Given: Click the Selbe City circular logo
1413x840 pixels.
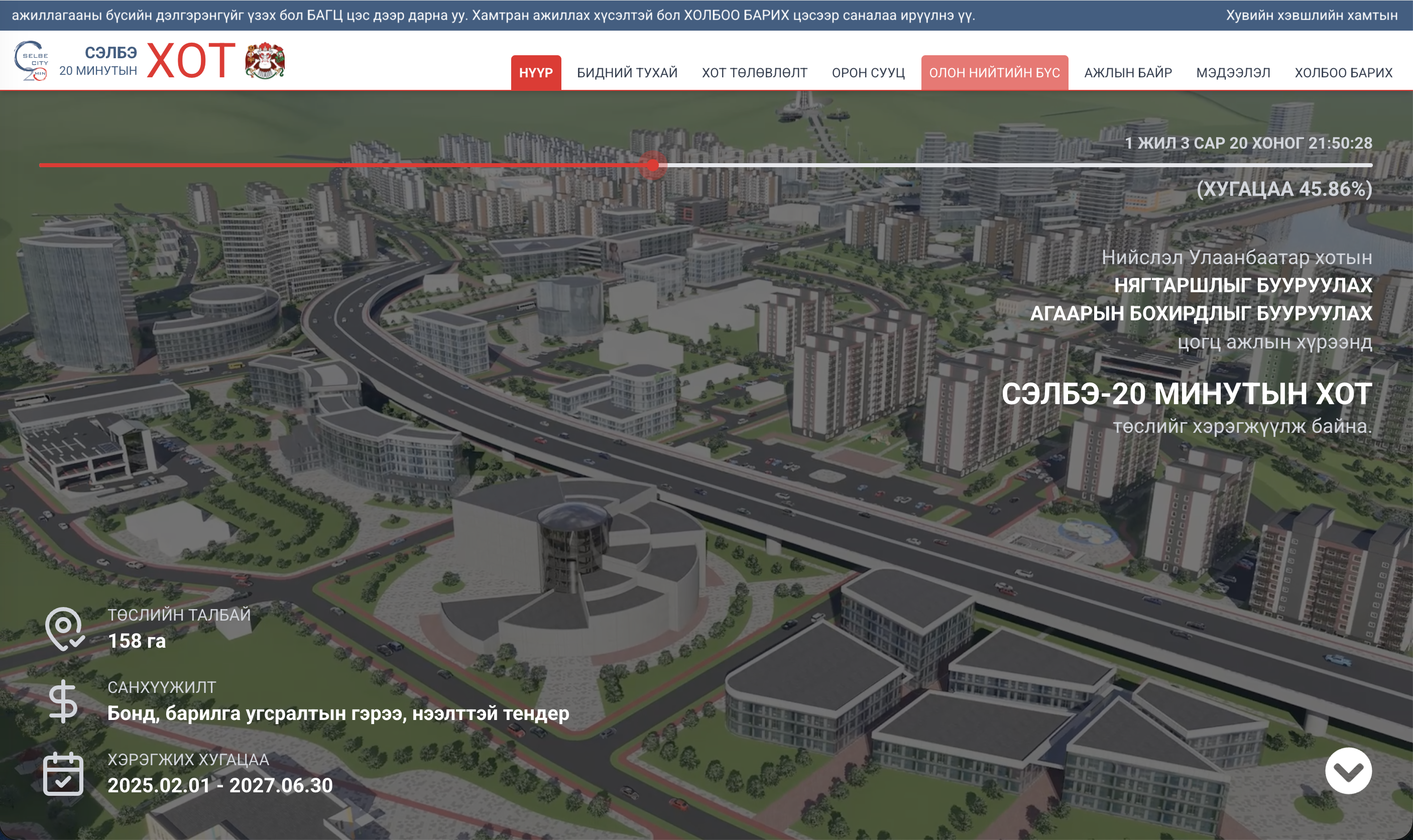Looking at the screenshot, I should tap(31, 61).
